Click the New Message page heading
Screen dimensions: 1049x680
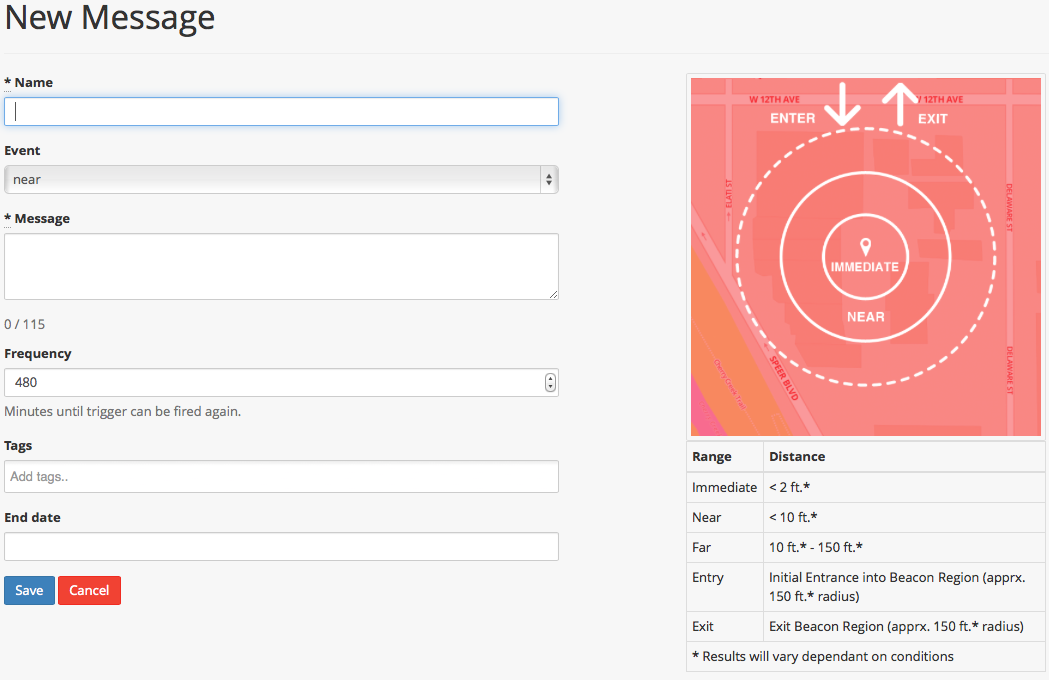click(110, 17)
